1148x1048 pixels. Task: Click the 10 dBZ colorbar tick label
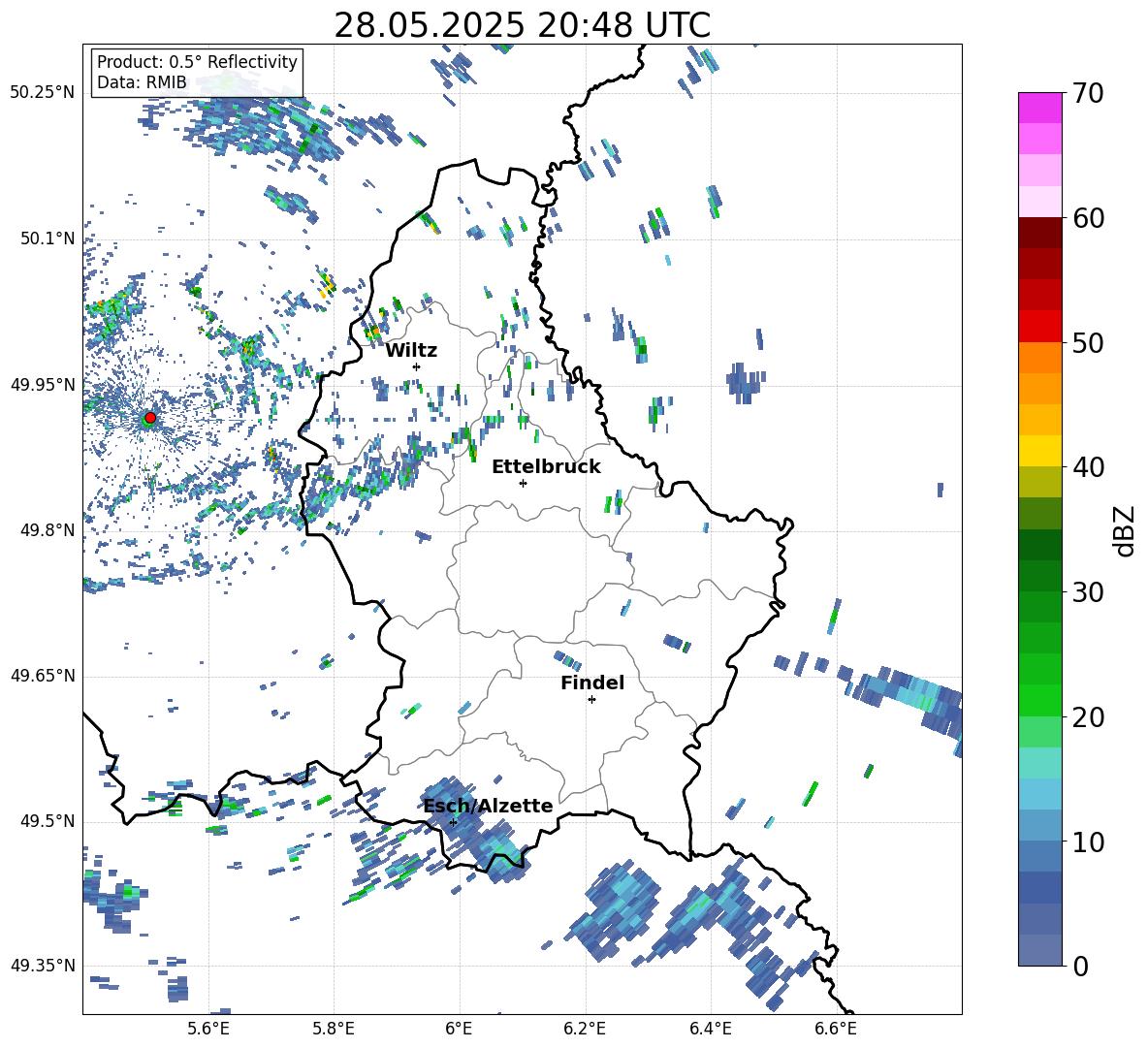click(x=1088, y=842)
